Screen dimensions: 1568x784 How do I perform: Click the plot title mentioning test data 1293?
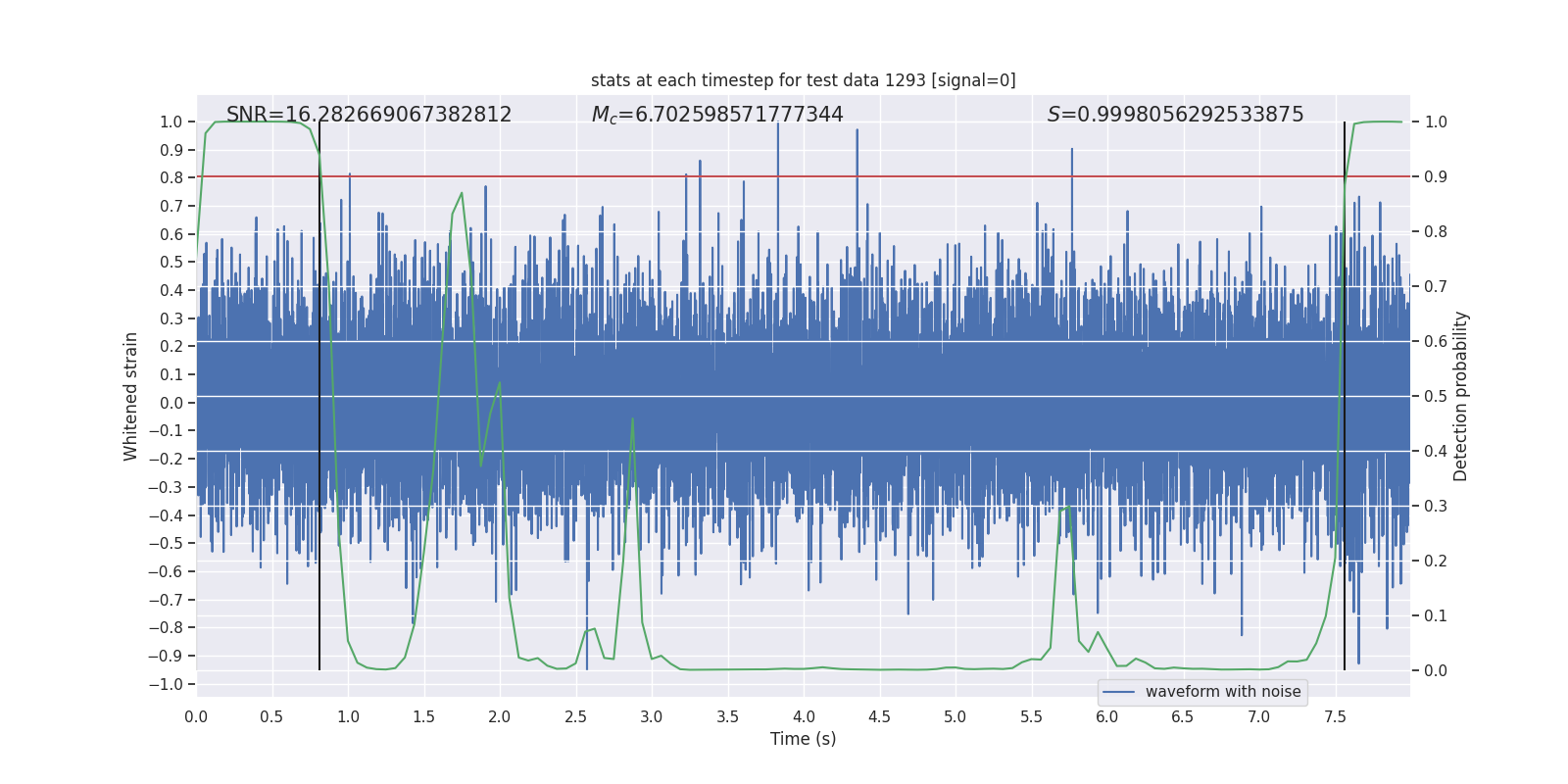(x=804, y=80)
